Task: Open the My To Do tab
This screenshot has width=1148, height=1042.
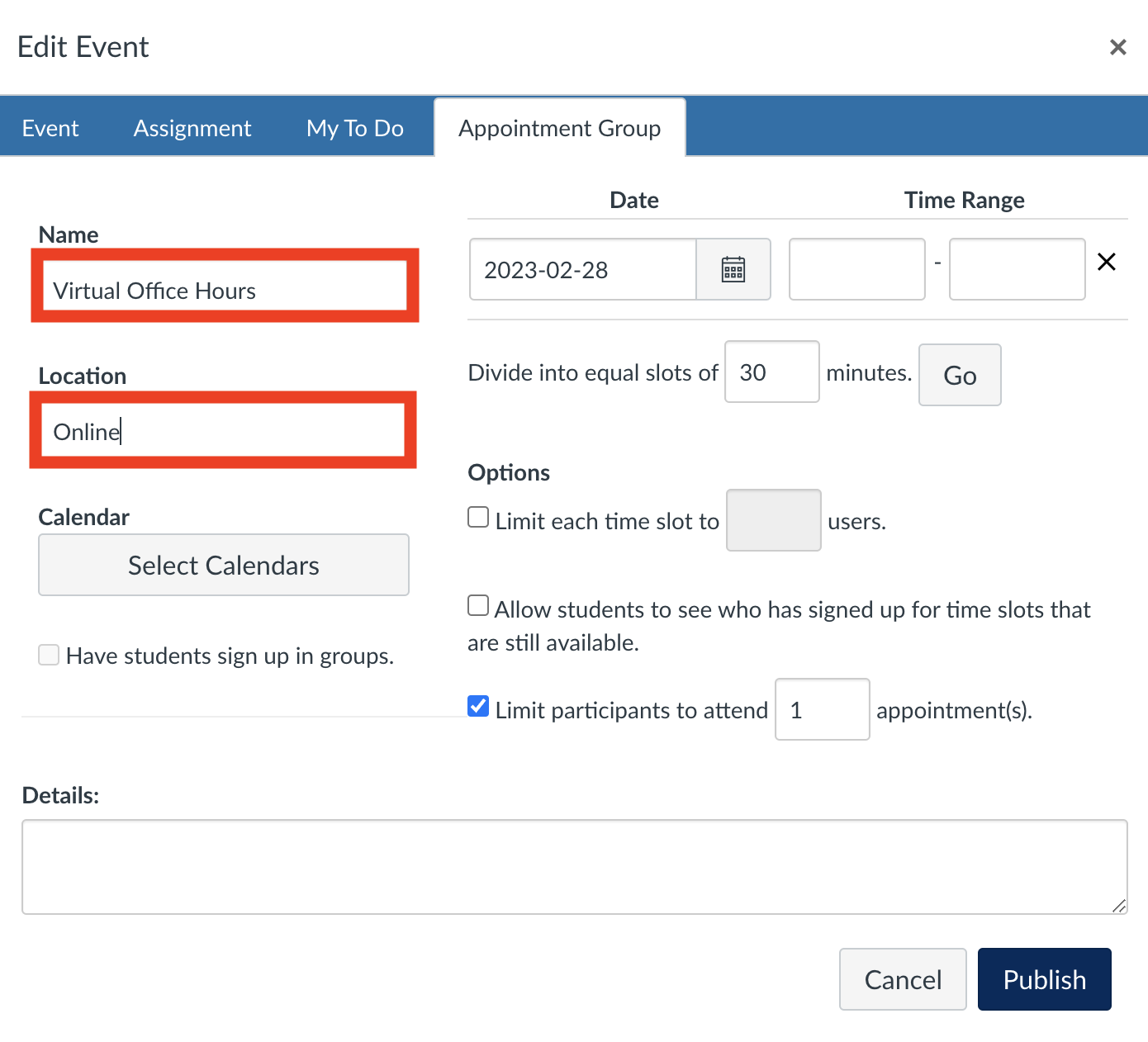Action: click(355, 128)
